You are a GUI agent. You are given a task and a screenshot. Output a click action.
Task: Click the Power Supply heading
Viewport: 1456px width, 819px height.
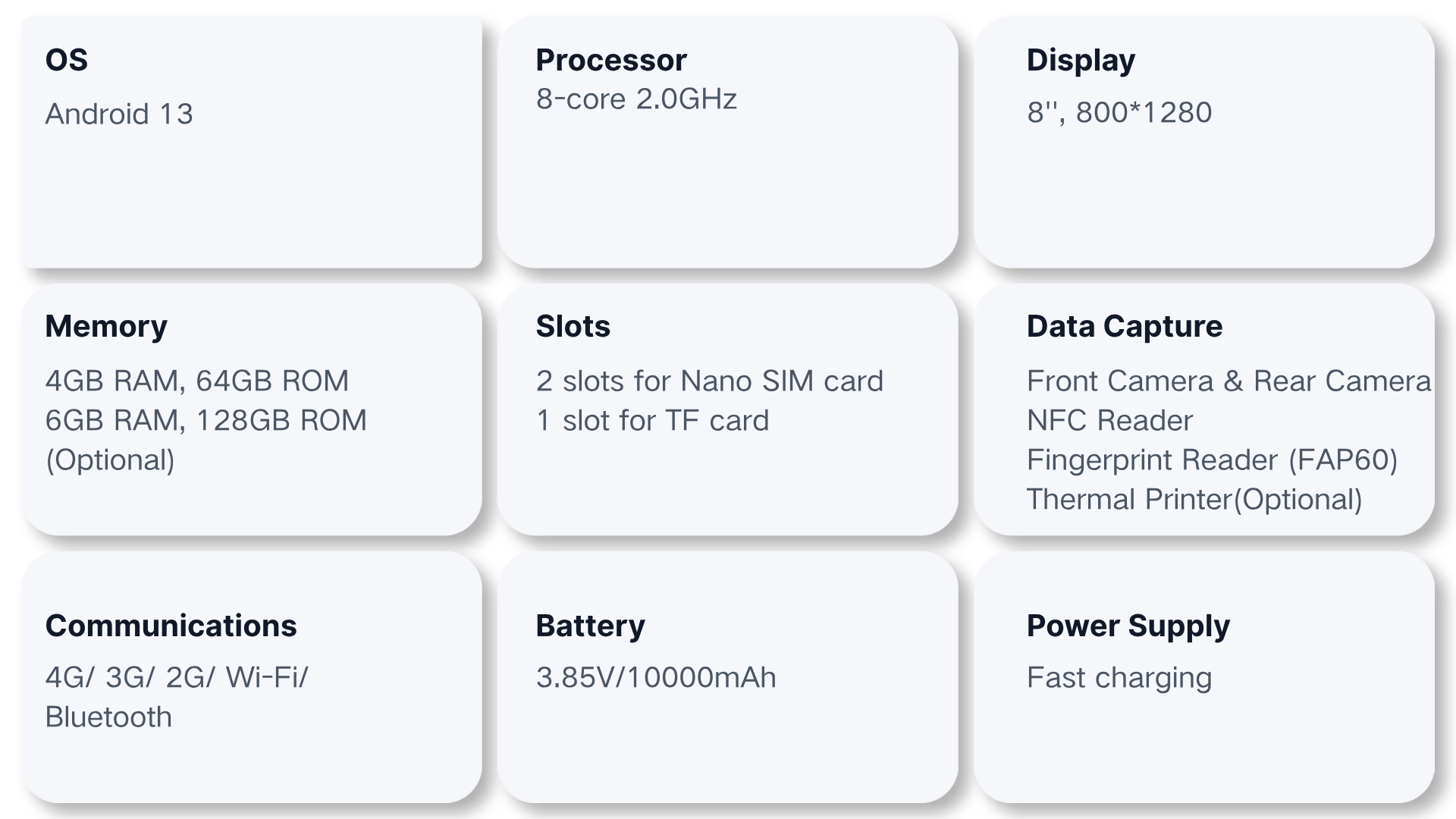1128,626
